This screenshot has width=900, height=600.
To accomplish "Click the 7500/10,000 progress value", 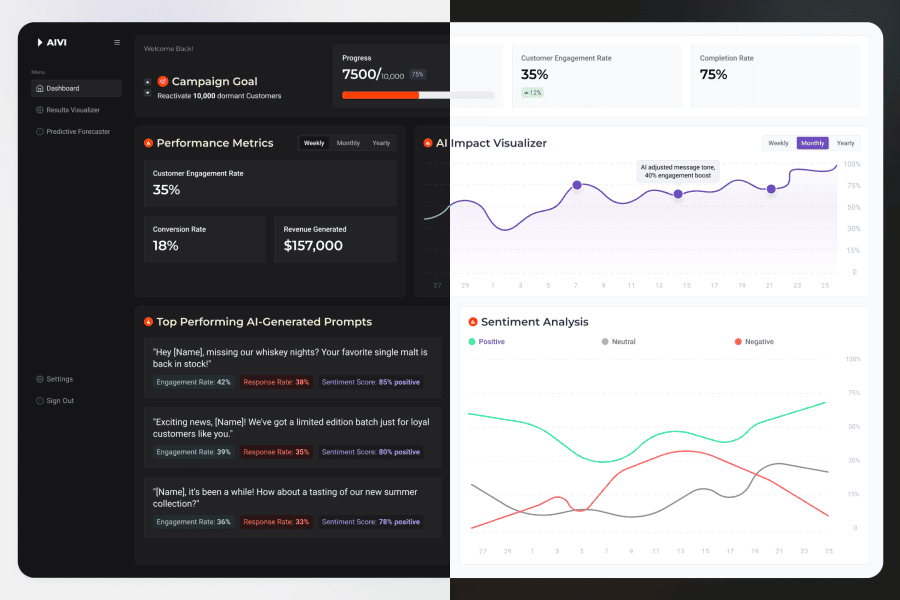I will tap(373, 75).
